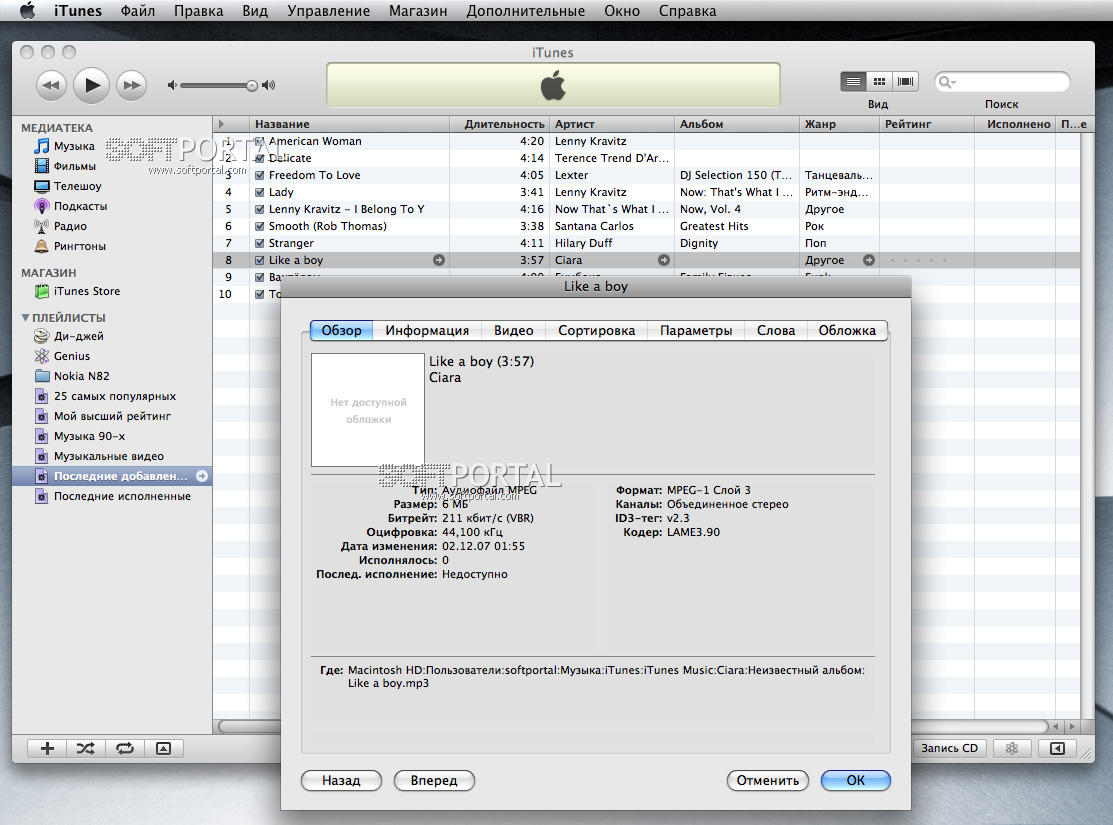Click the Вперед button
This screenshot has width=1113, height=825.
(x=434, y=780)
